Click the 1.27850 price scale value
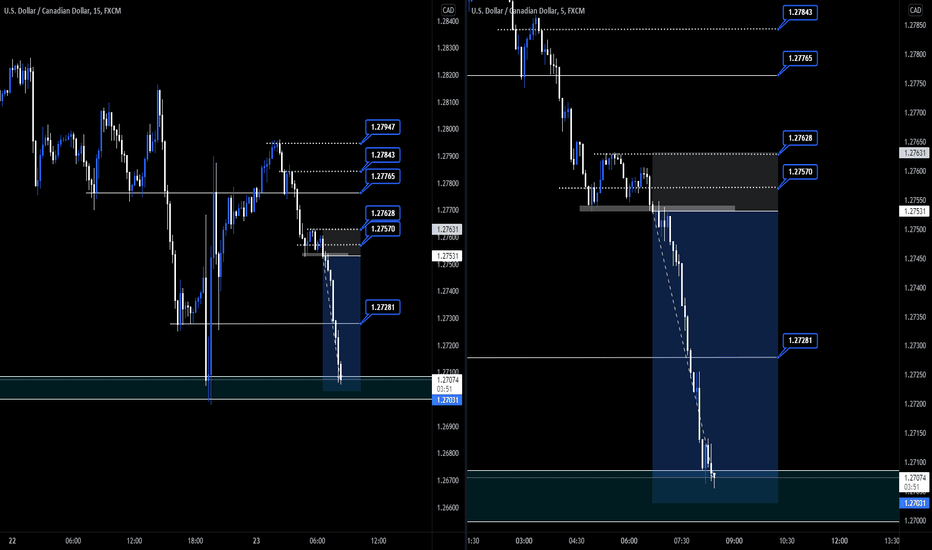The image size is (932, 550). point(915,26)
